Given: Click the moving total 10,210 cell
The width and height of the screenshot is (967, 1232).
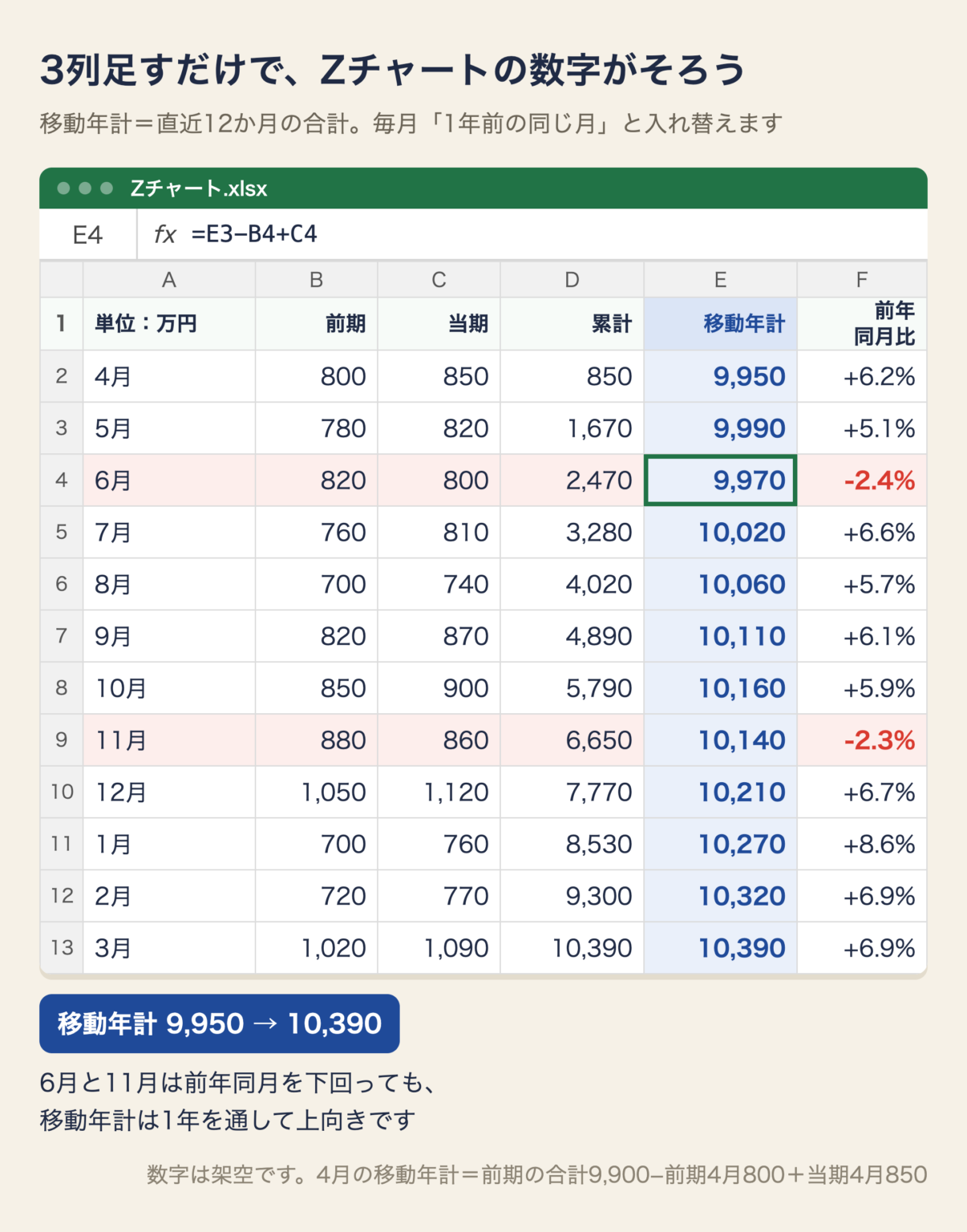Looking at the screenshot, I should pyautogui.click(x=721, y=792).
